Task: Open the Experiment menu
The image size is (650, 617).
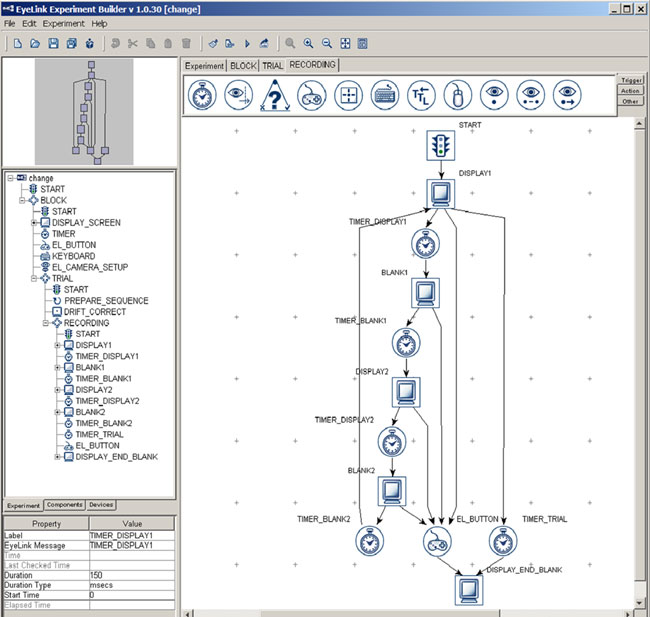Action: [x=63, y=24]
